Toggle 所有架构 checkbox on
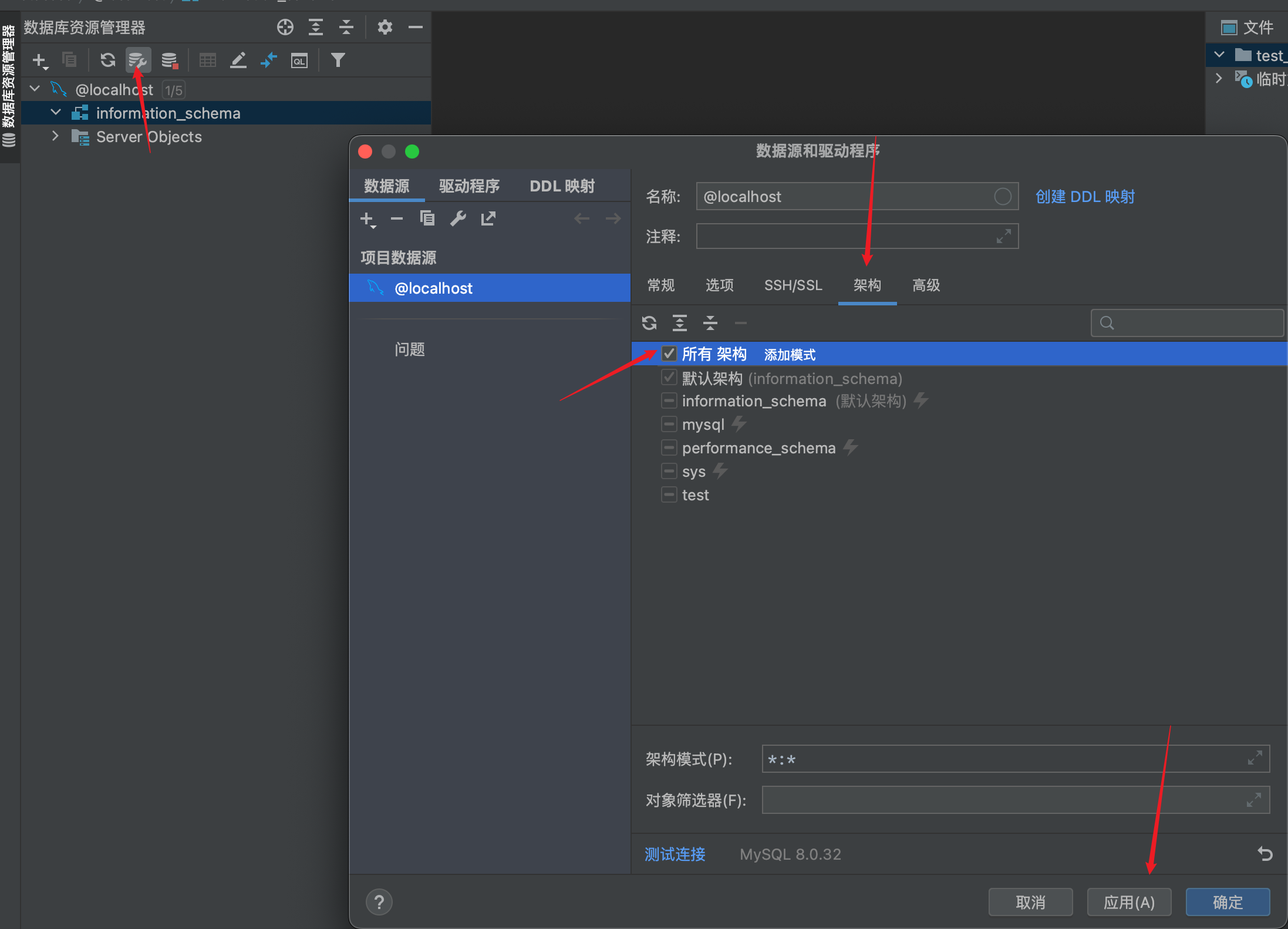 (x=667, y=355)
